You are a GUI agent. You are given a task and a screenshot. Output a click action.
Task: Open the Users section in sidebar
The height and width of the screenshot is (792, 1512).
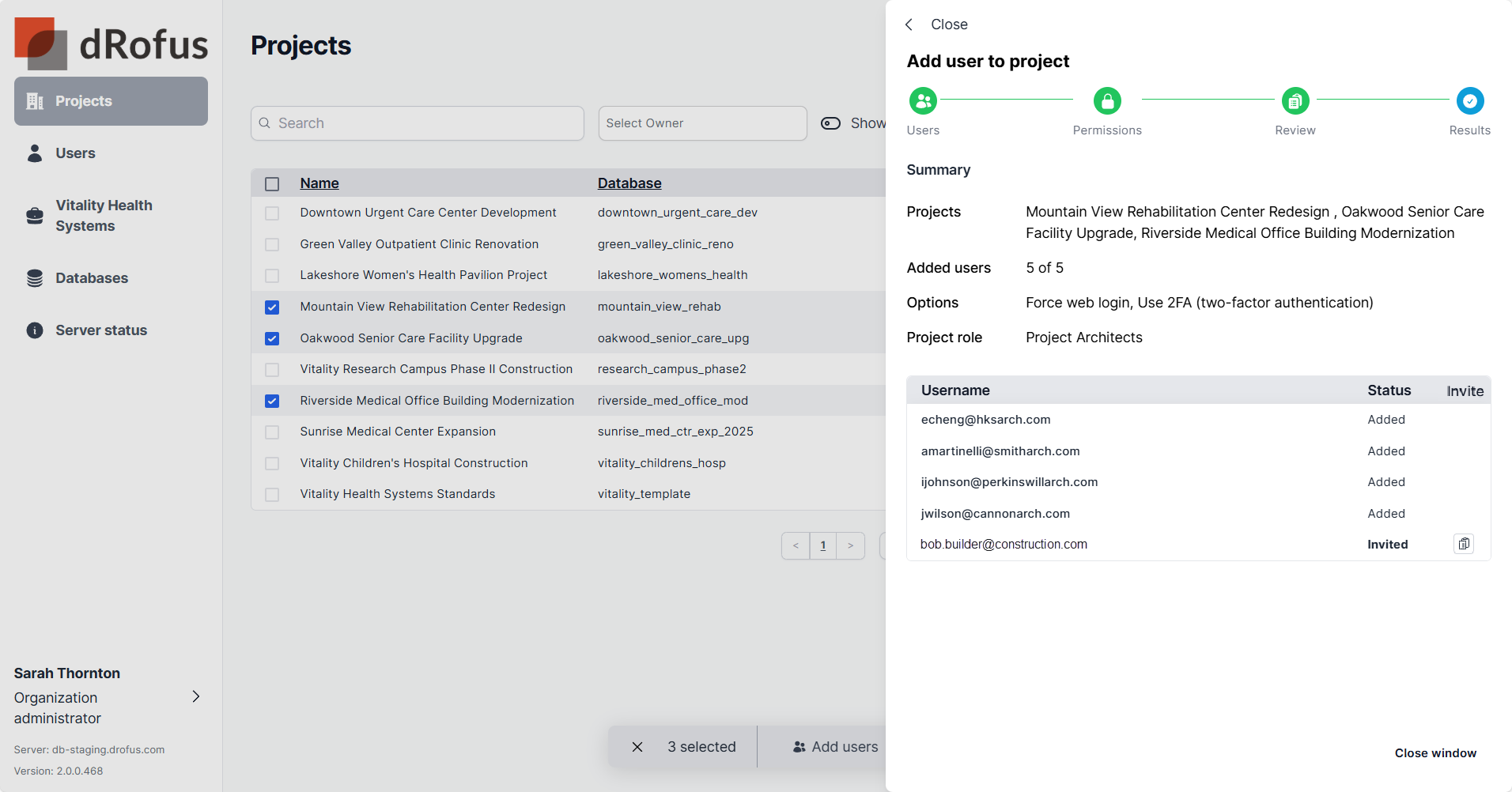(x=75, y=153)
